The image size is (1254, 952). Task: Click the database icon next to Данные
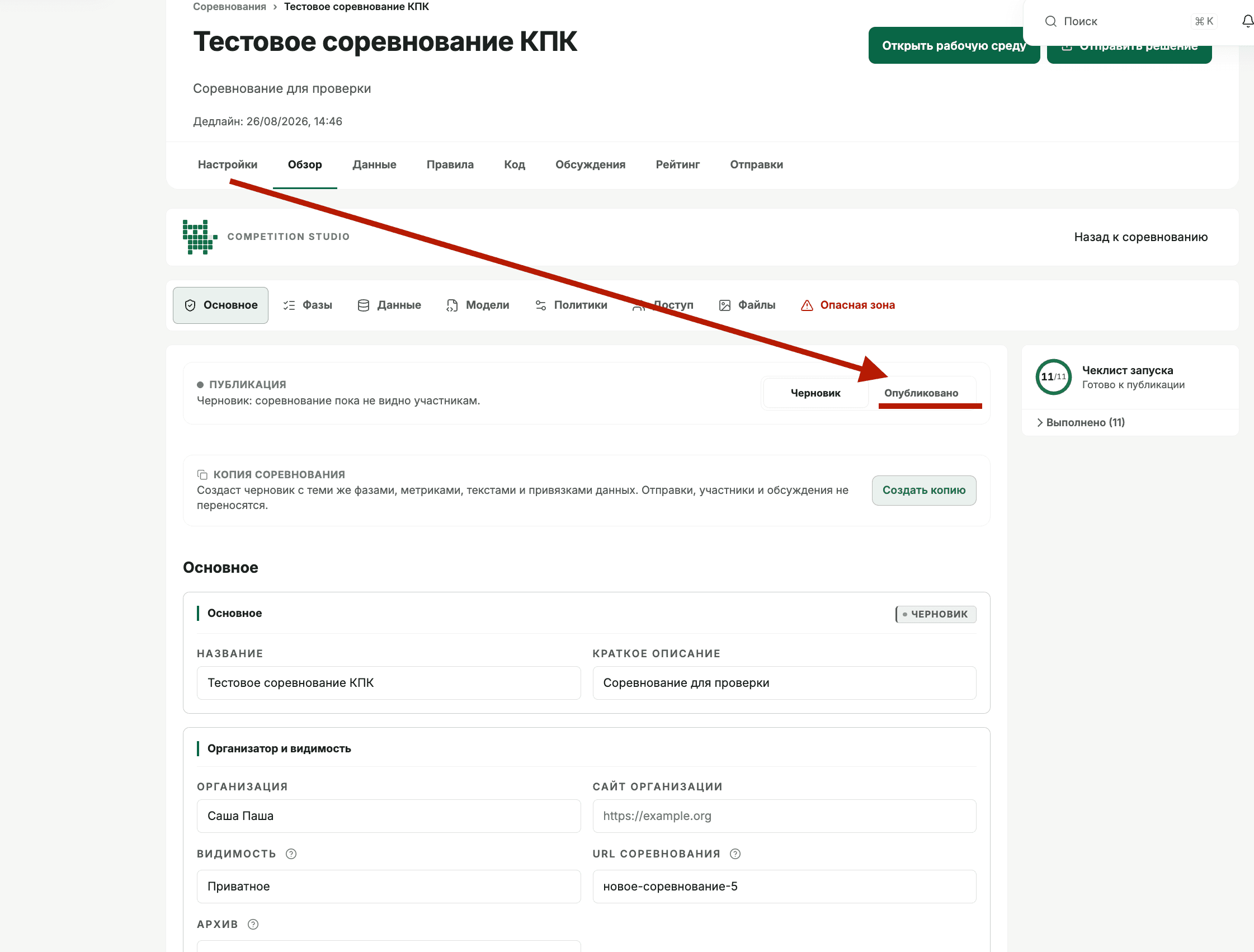[x=364, y=305]
